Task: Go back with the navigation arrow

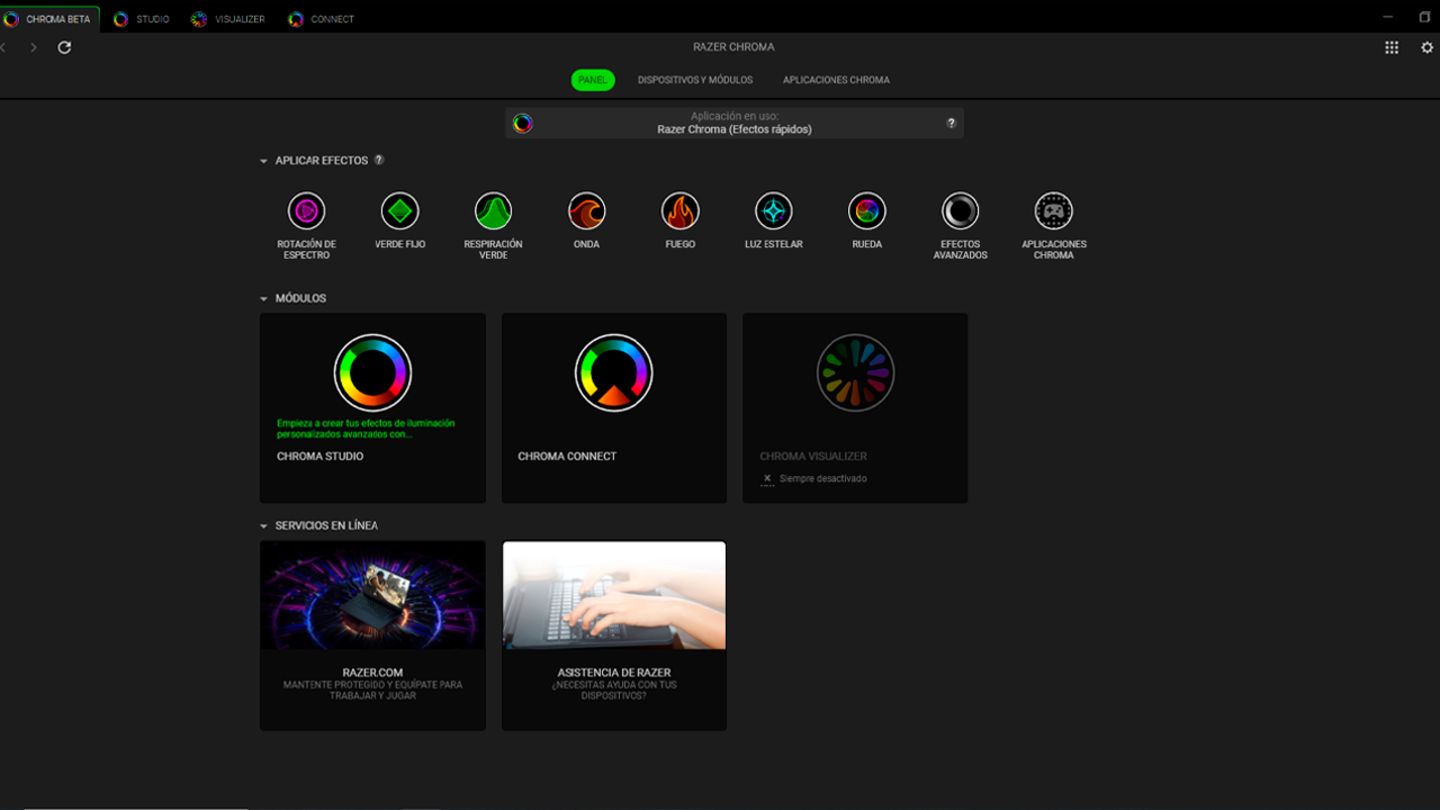Action: pos(4,47)
